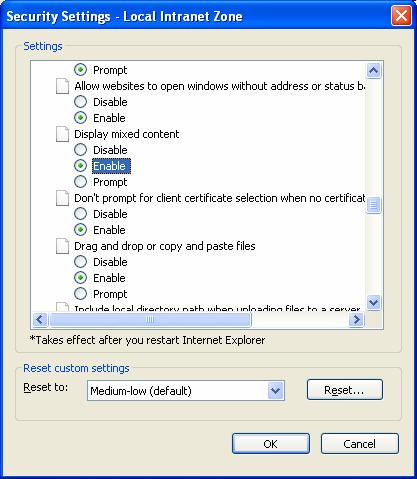The image size is (417, 479).
Task: Click the Display mixed content page icon
Action: coord(62,134)
